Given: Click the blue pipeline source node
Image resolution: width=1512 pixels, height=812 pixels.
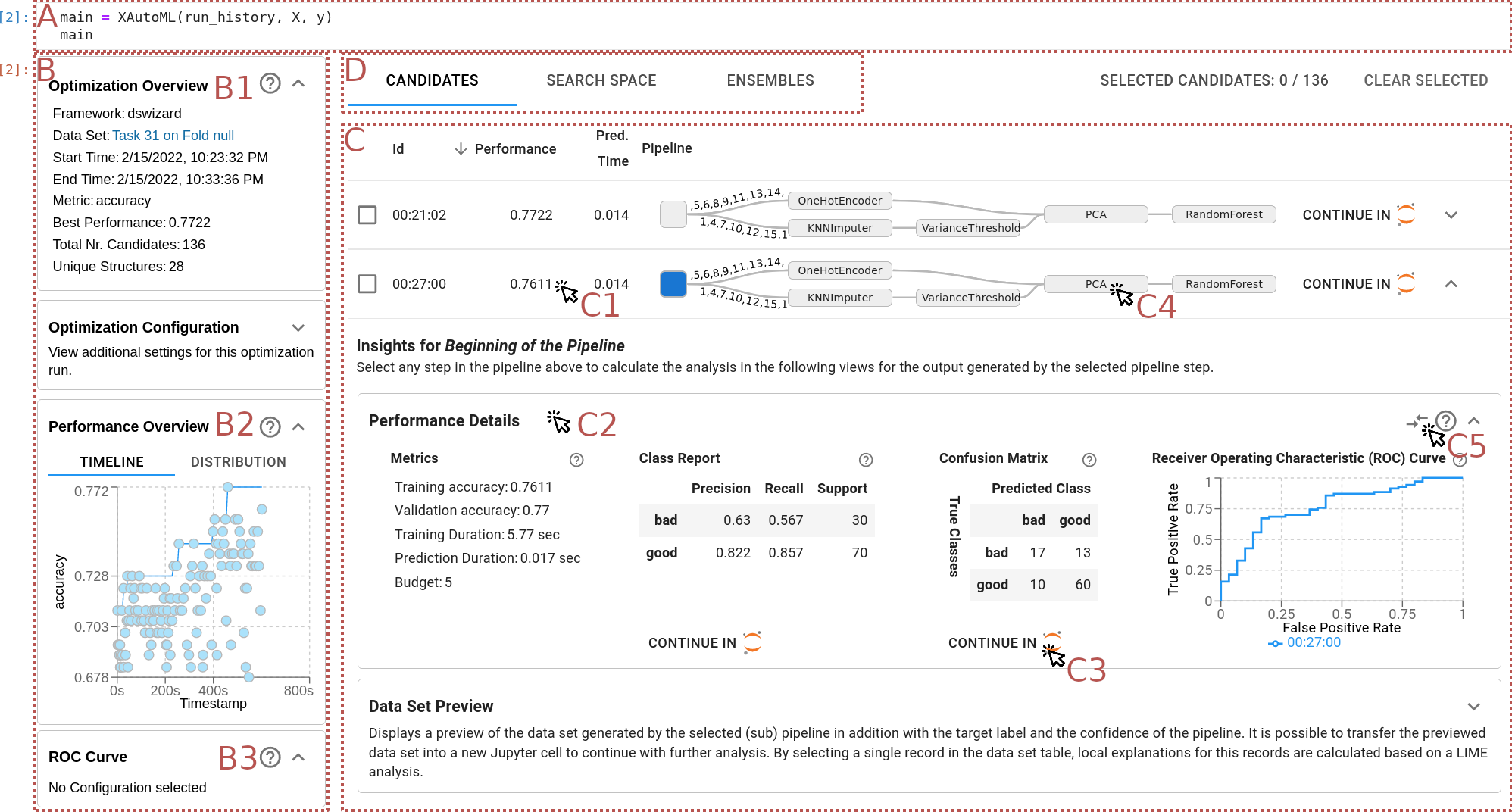Looking at the screenshot, I should [x=673, y=284].
